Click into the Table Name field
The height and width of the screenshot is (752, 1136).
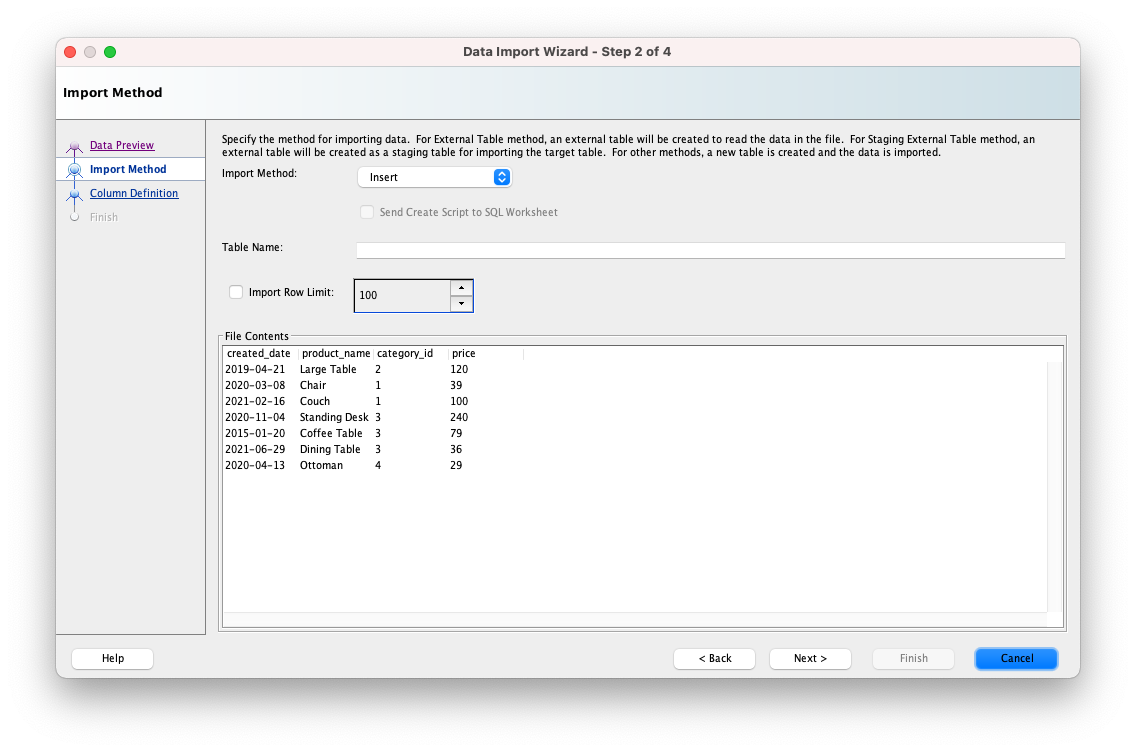pyautogui.click(x=710, y=250)
